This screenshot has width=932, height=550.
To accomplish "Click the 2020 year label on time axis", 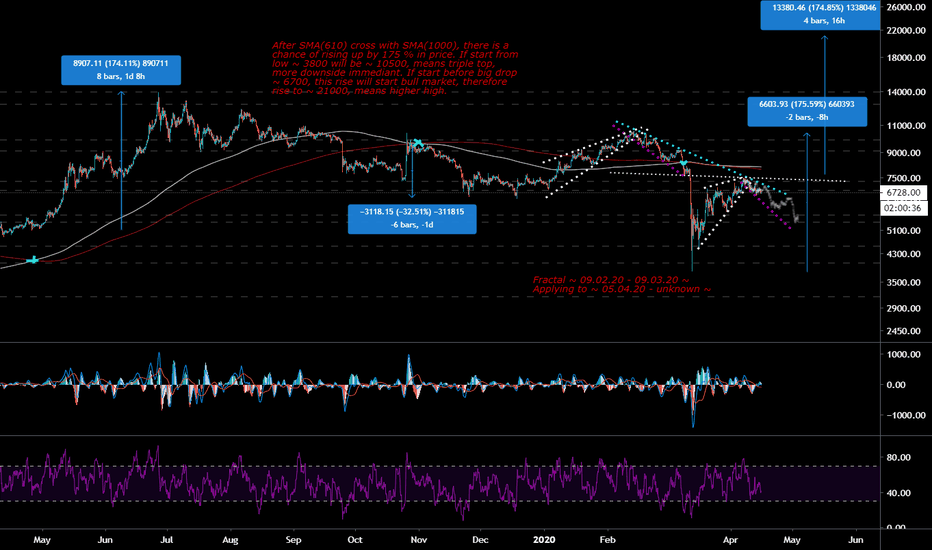I will tap(544, 540).
